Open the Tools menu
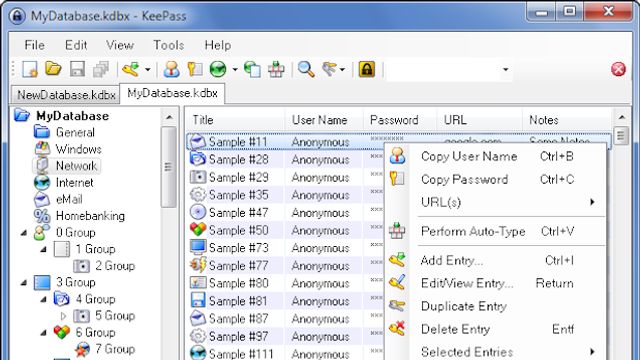 [x=169, y=45]
